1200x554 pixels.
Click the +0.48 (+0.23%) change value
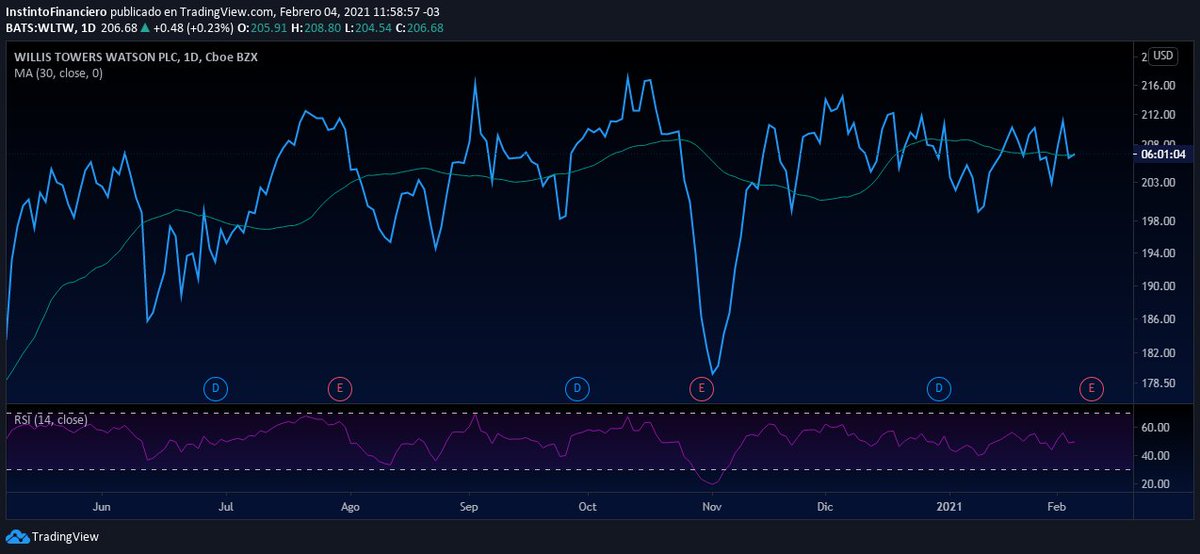point(195,27)
